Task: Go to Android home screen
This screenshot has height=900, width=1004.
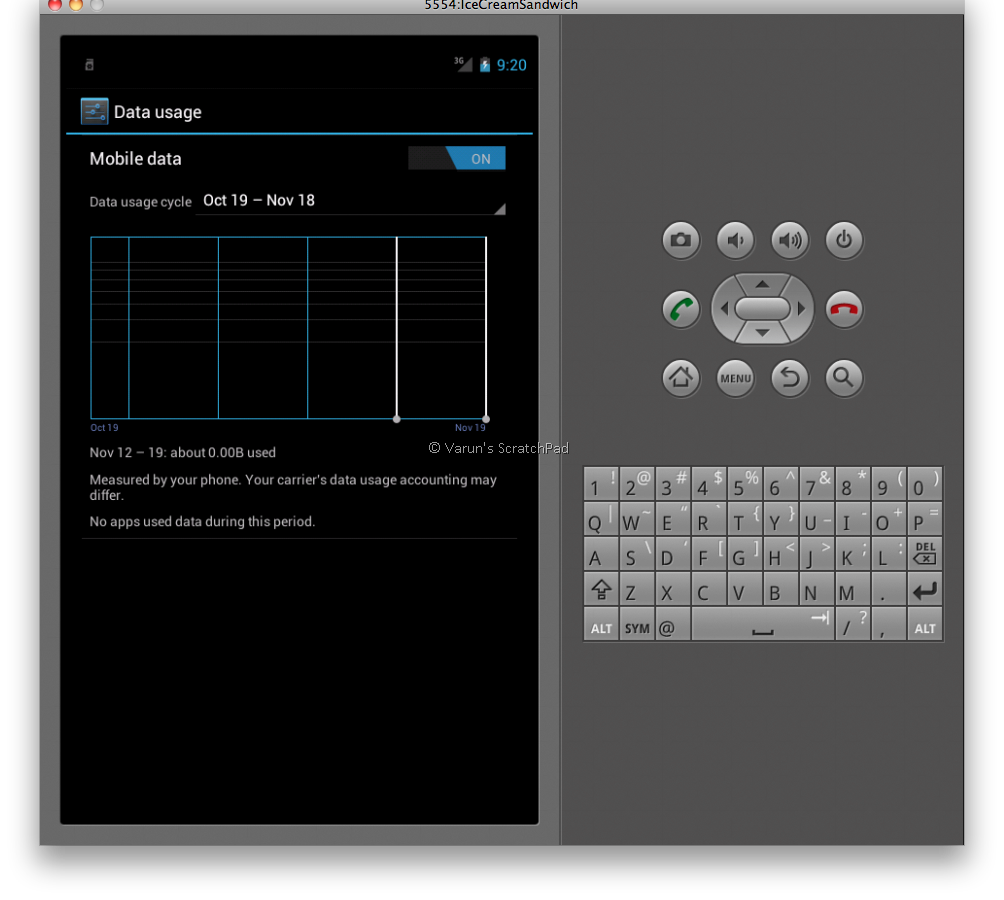Action: [681, 378]
